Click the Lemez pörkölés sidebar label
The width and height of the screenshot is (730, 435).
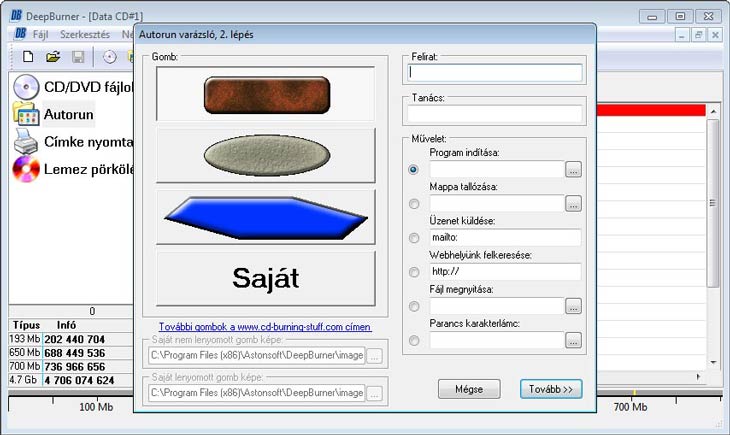pos(88,169)
